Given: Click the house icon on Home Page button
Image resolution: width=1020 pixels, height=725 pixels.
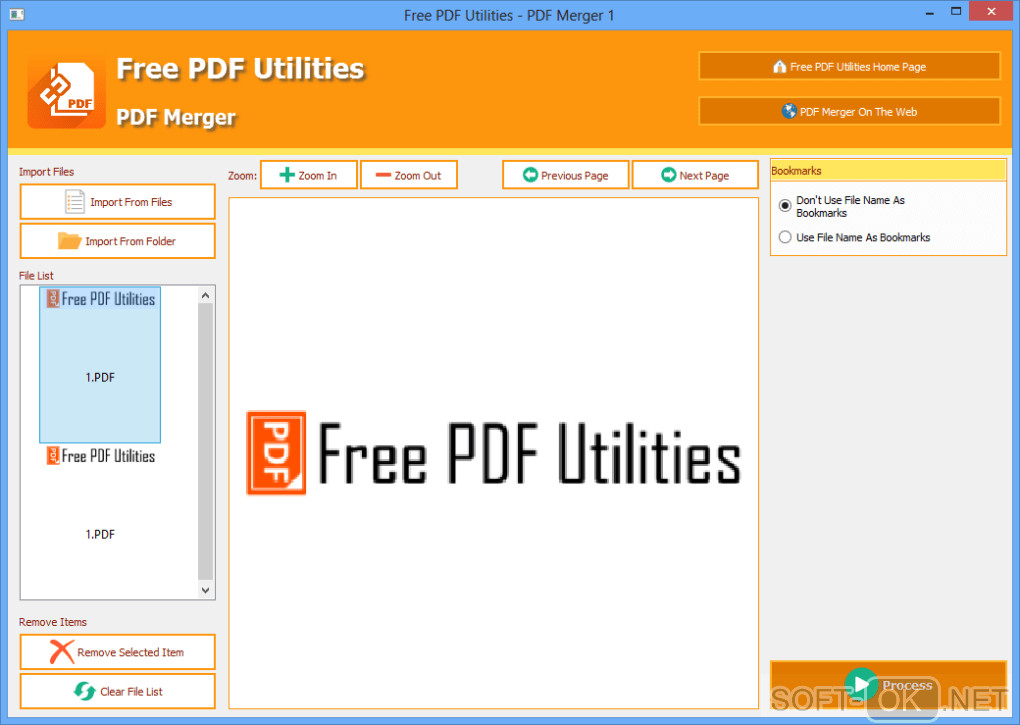Looking at the screenshot, I should point(779,66).
